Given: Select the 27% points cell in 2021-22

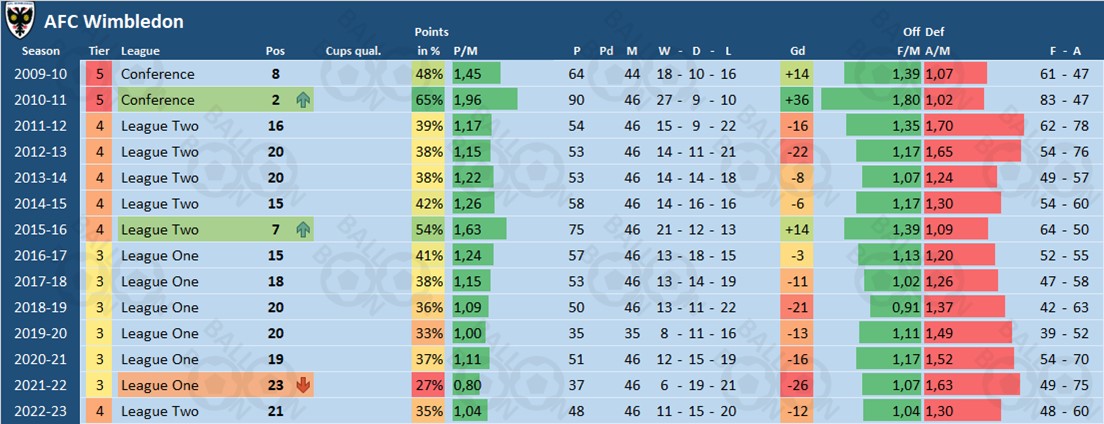Looking at the screenshot, I should (430, 386).
